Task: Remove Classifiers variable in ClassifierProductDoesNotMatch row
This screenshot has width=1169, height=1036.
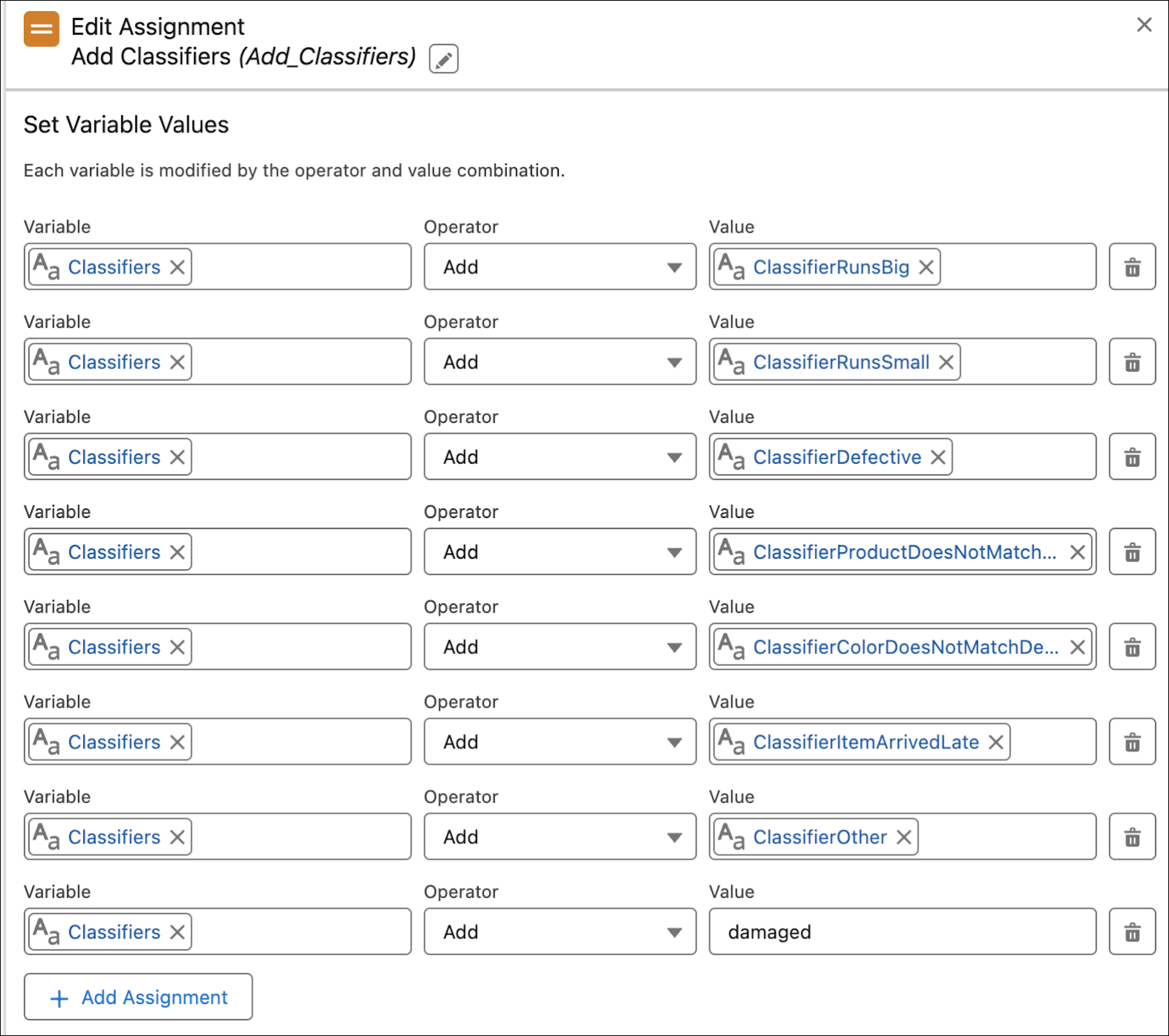Action: [x=177, y=552]
